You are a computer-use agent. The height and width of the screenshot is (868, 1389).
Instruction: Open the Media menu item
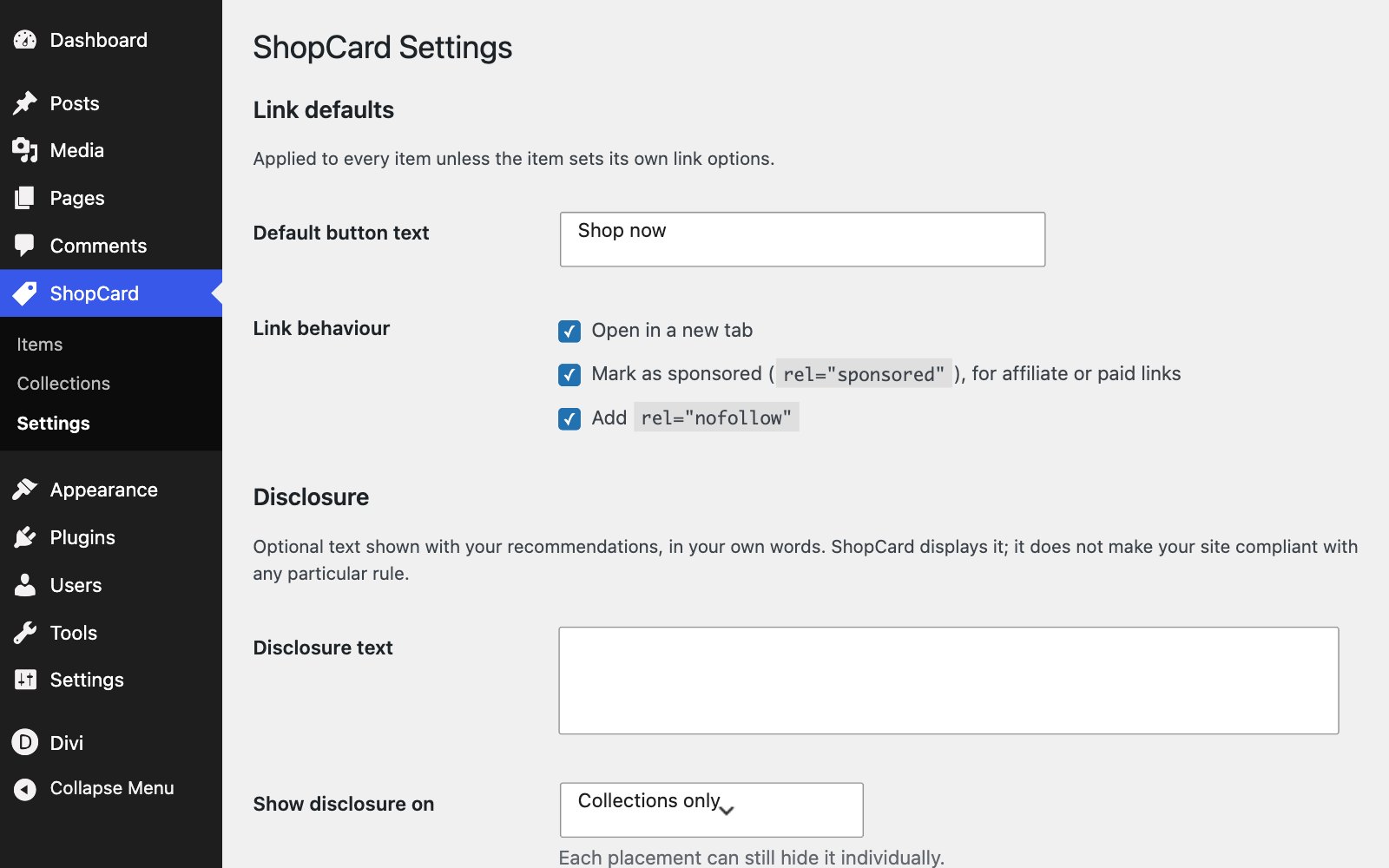click(111, 150)
